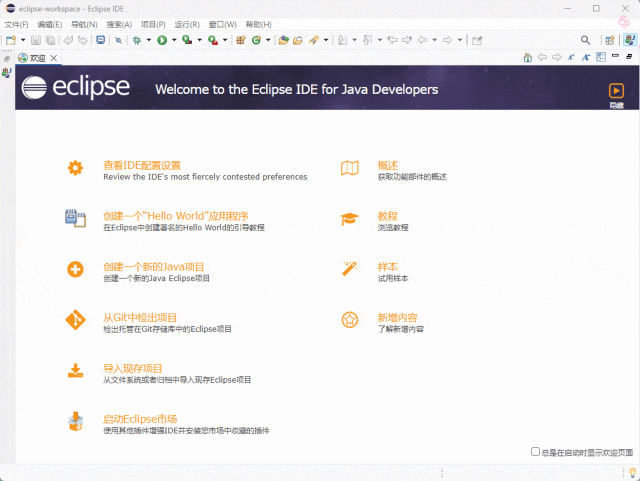Image resolution: width=640 pixels, height=481 pixels.
Task: Expand the Debug dropdown arrow
Action: [x=149, y=40]
